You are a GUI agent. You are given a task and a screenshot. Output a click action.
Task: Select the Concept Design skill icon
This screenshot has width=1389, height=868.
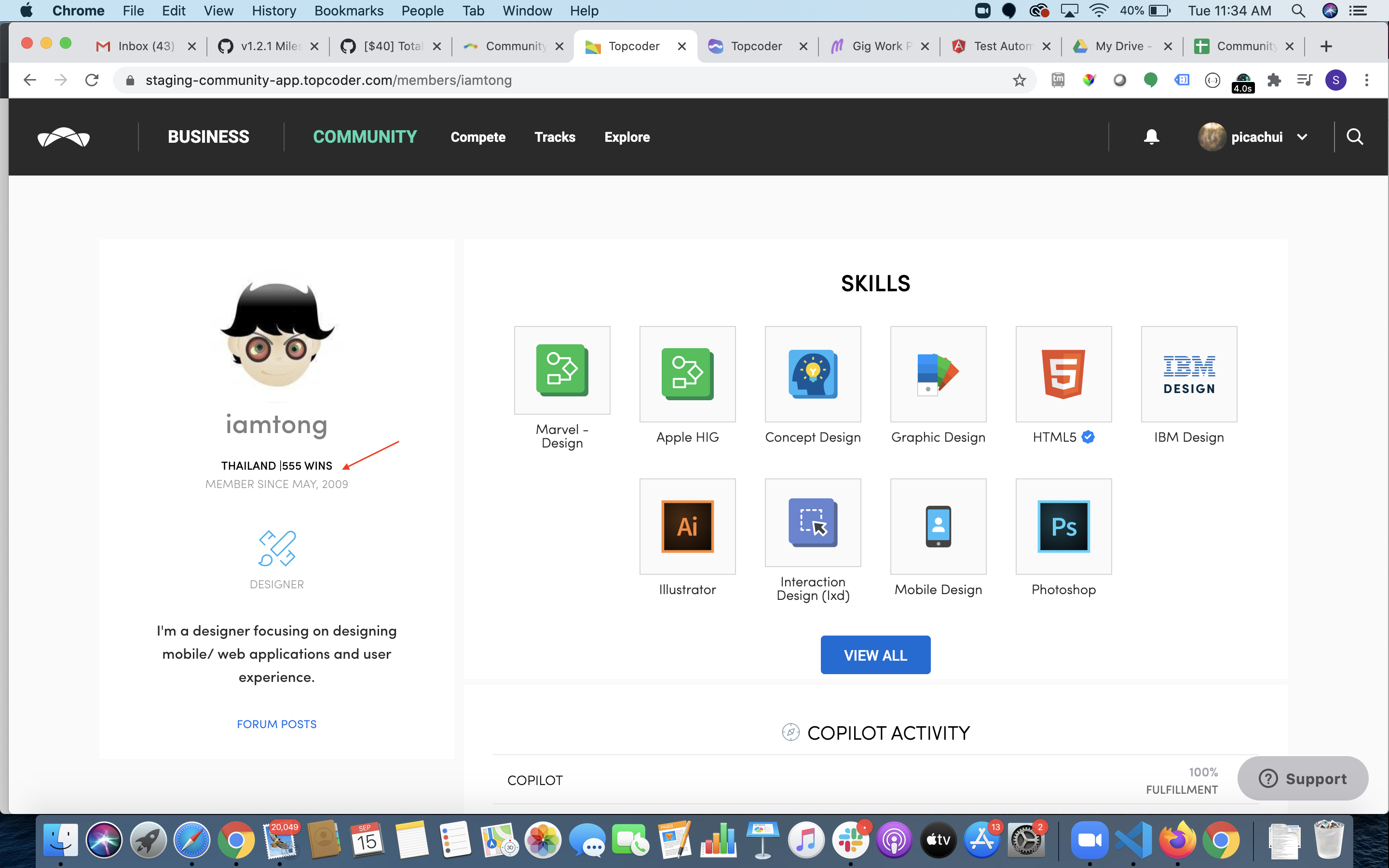(x=813, y=374)
